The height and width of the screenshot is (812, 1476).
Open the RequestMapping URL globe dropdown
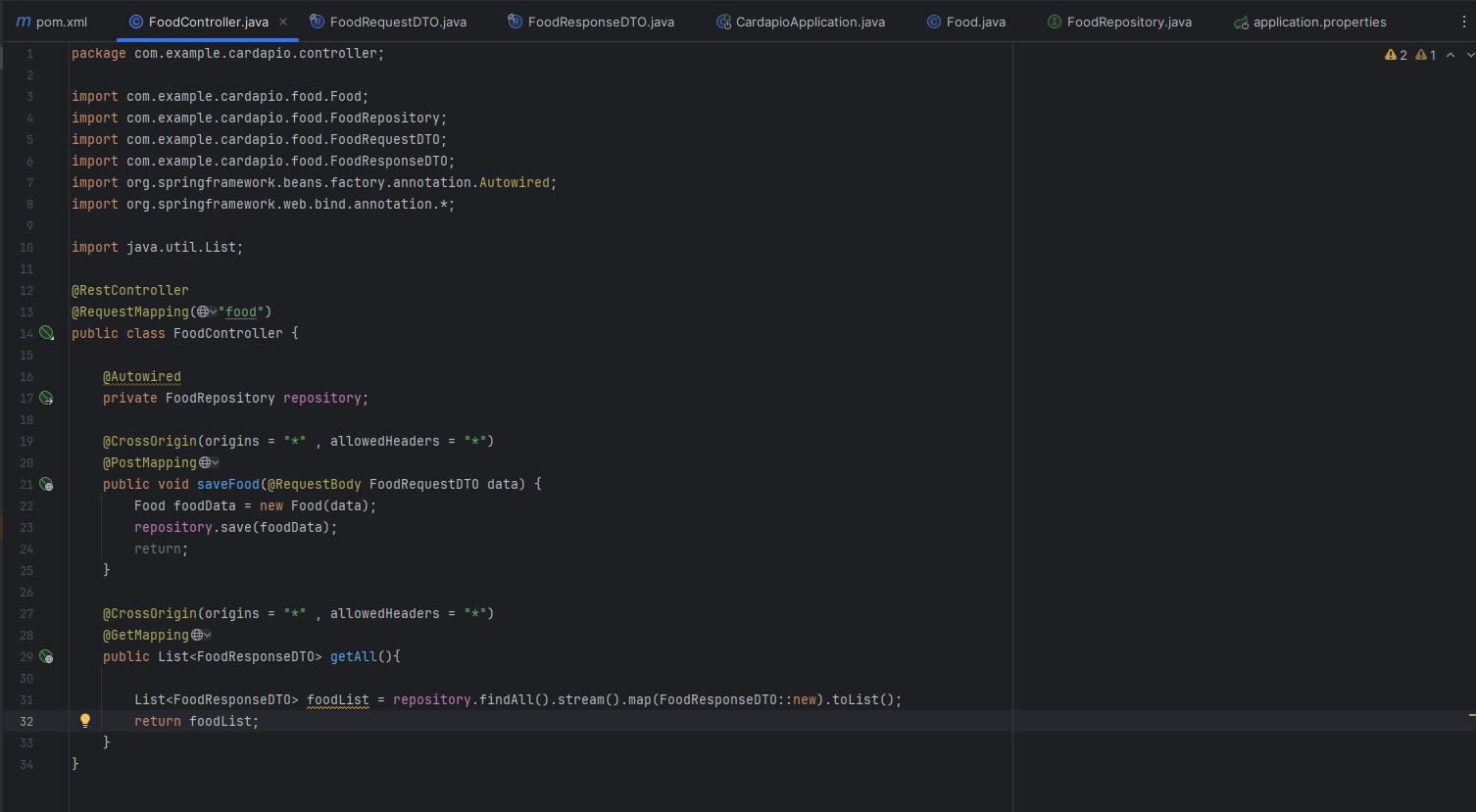206,311
